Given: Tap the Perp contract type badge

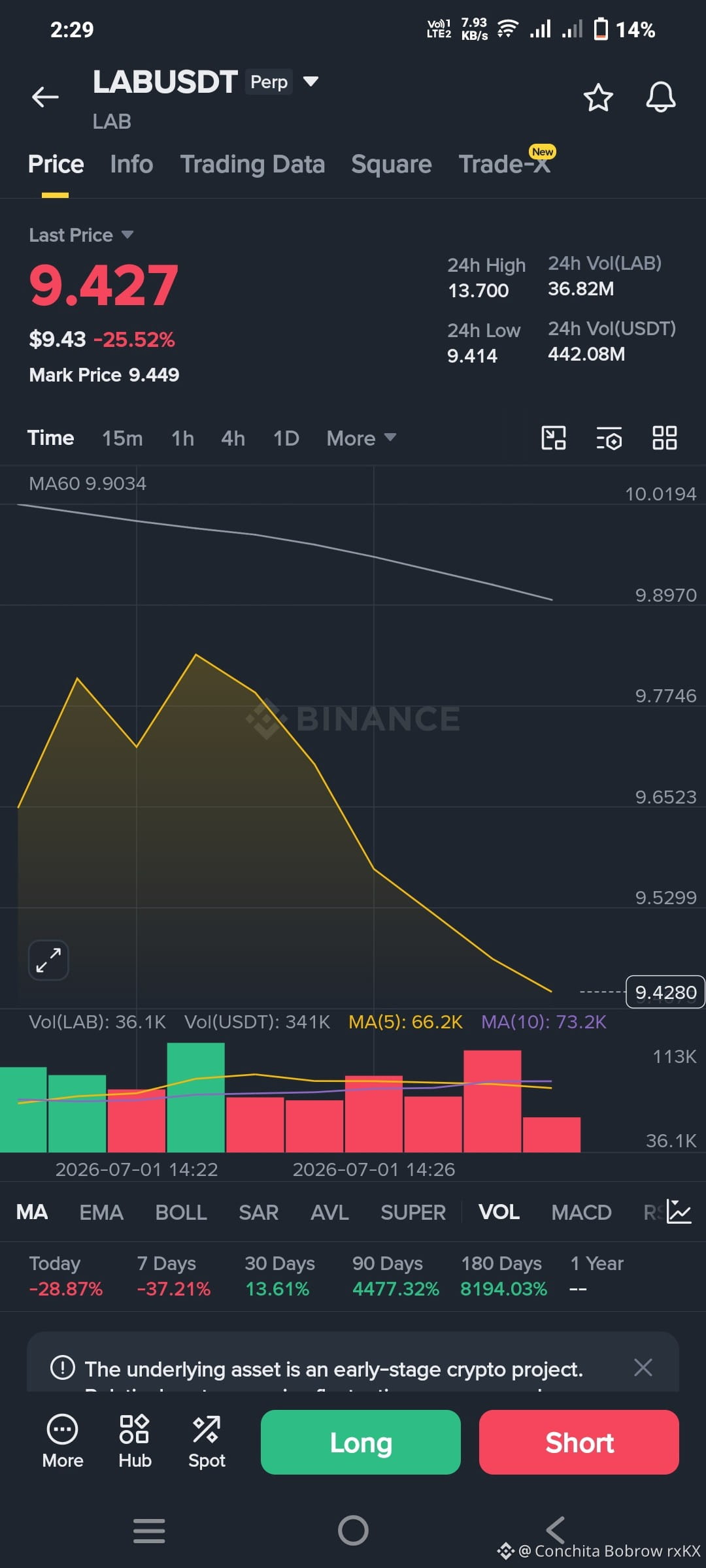Looking at the screenshot, I should coord(269,82).
